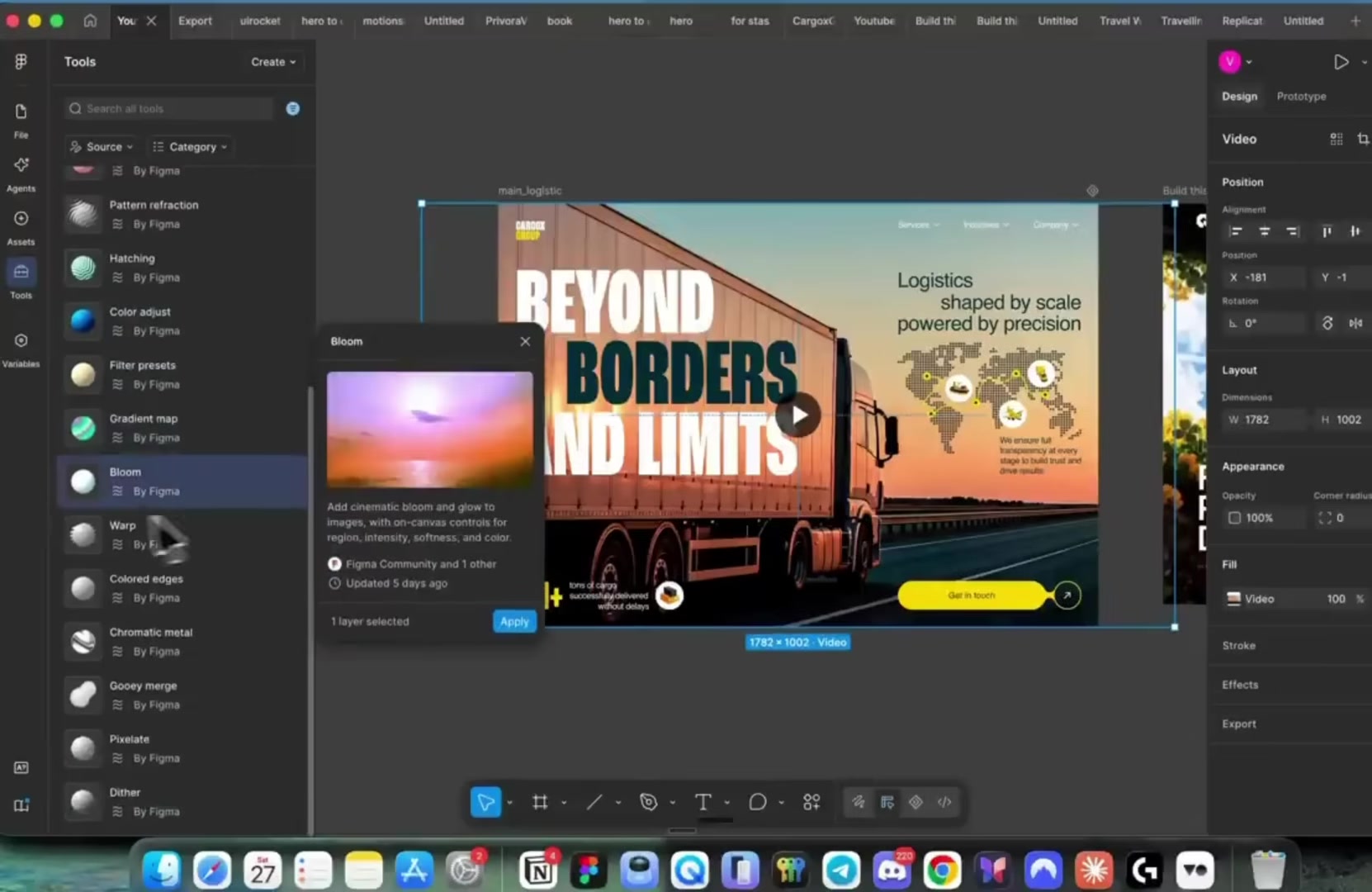Image resolution: width=1372 pixels, height=892 pixels.
Task: Open the Figma main menu icon
Action: (x=21, y=61)
